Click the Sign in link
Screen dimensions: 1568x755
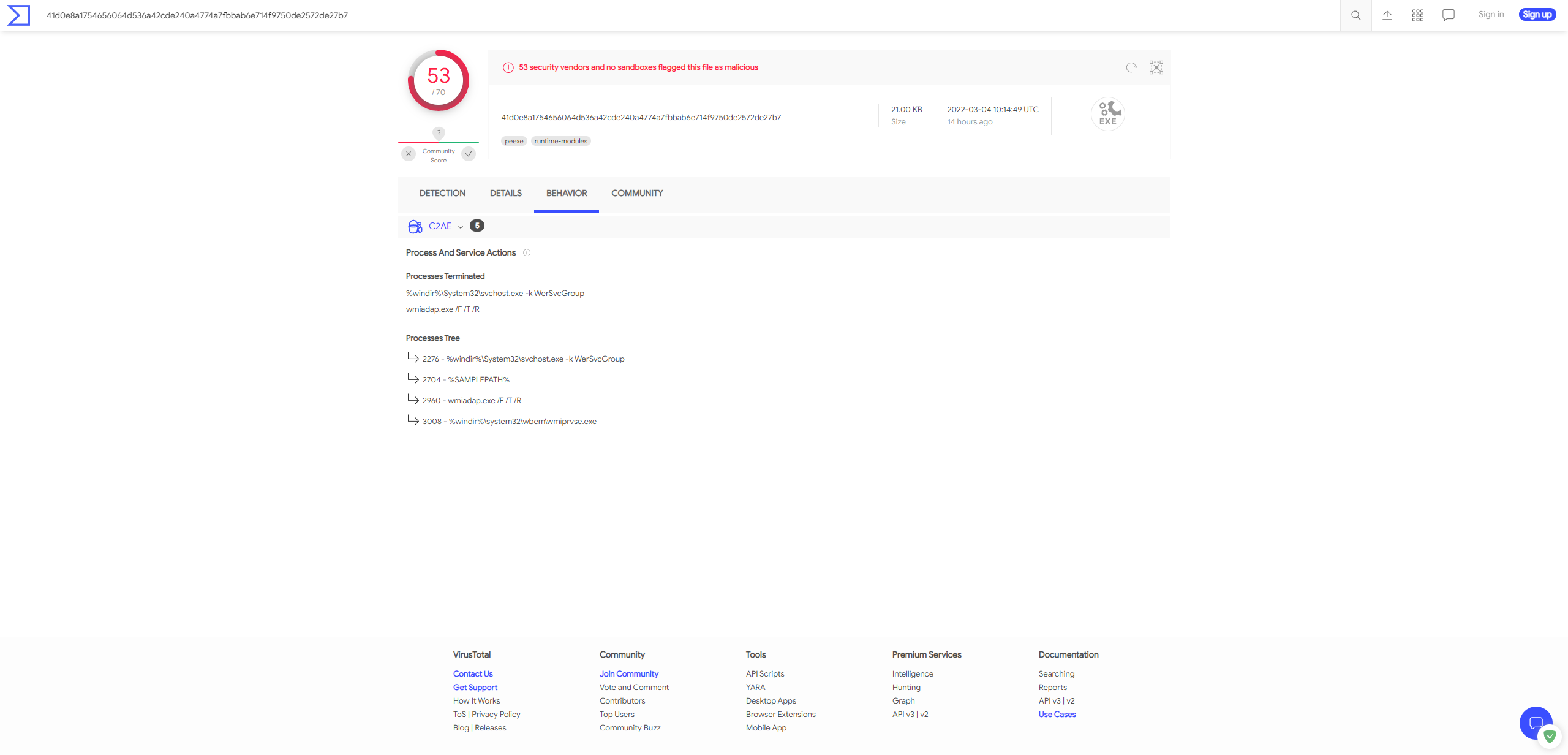[1491, 15]
